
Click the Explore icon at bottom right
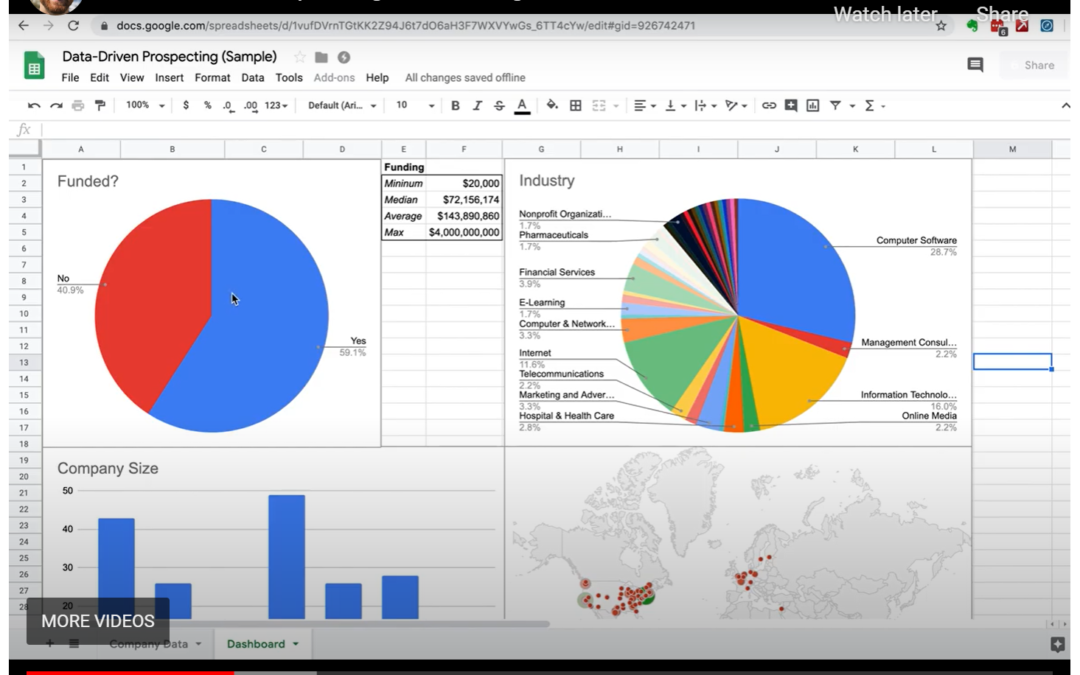[x=1057, y=644]
